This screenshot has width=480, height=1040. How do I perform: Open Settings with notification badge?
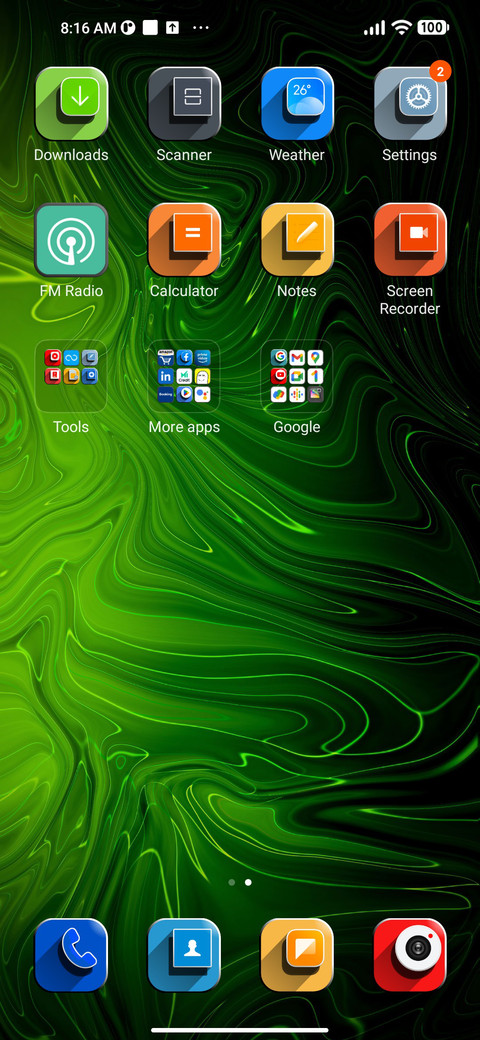coord(410,103)
